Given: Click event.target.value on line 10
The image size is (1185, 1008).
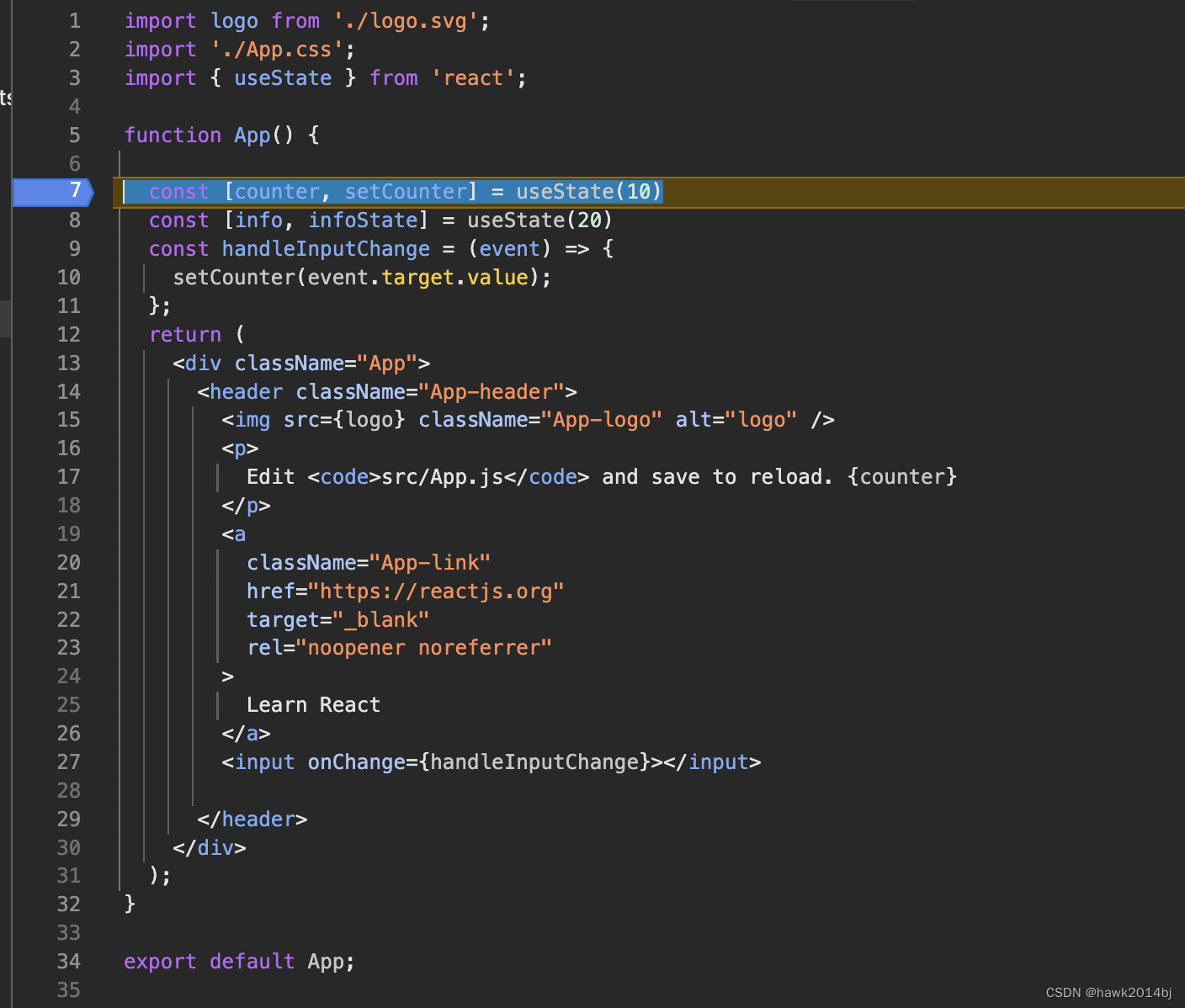Looking at the screenshot, I should (417, 278).
